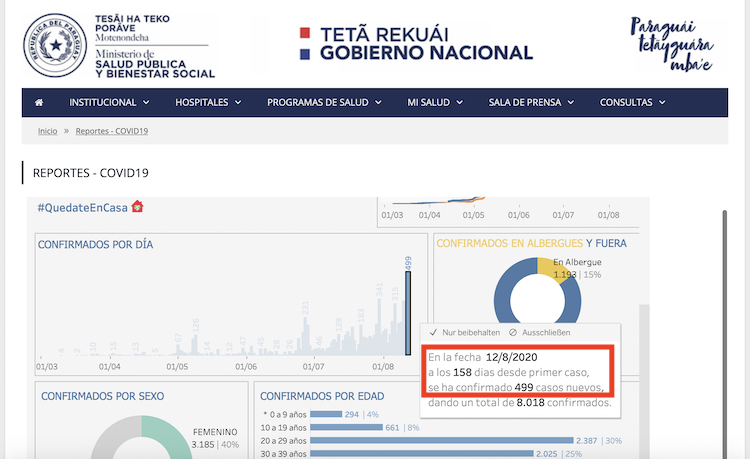750x459 pixels.
Task: Open the Mi Salud menu
Action: [435, 102]
